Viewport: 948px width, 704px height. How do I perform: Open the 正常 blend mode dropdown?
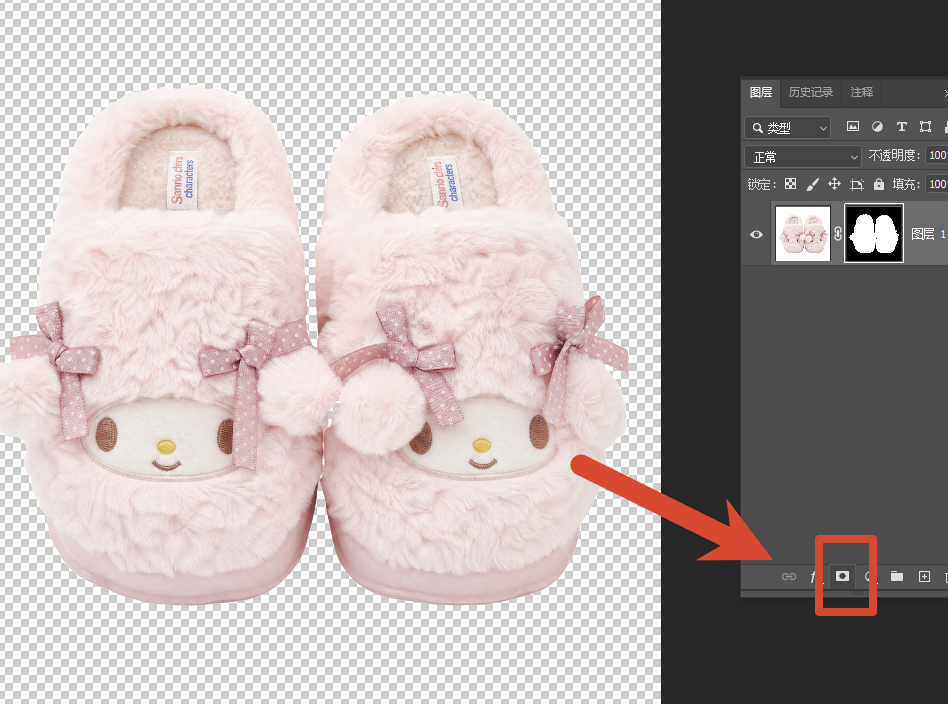[802, 157]
